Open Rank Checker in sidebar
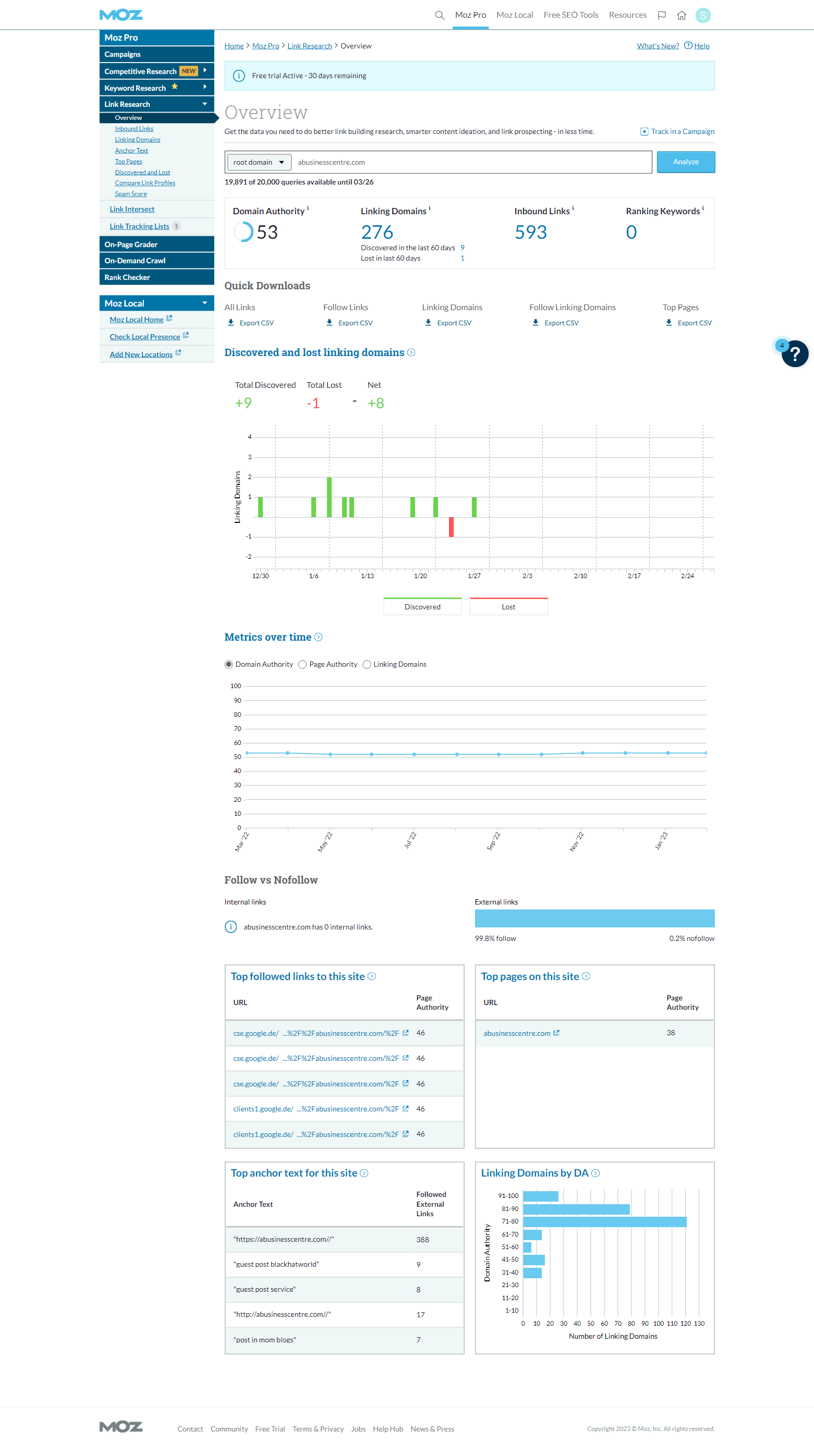This screenshot has height=1456, width=814. [x=156, y=277]
